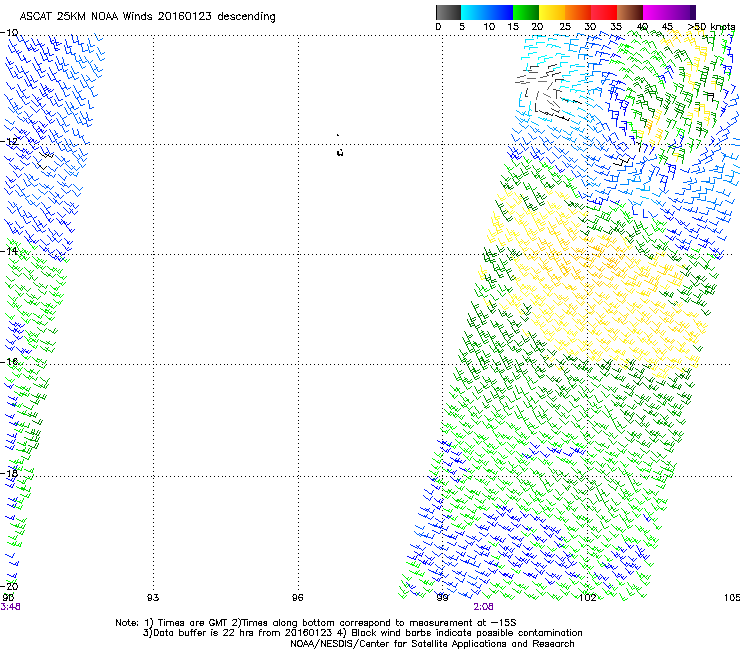Click the '-12' latitude axis label

9,142
